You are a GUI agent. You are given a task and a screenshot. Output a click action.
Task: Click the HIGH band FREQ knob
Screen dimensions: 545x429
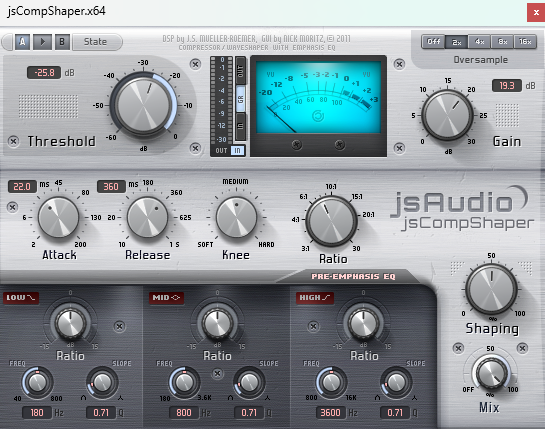coord(331,382)
